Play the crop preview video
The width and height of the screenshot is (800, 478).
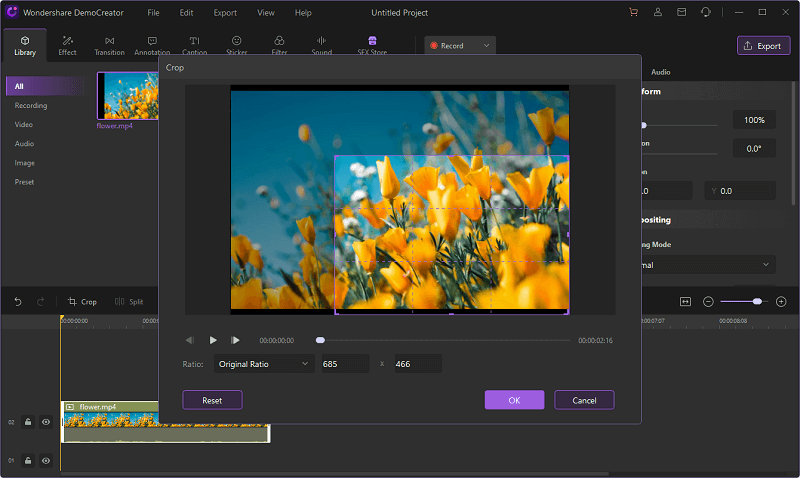tap(212, 340)
